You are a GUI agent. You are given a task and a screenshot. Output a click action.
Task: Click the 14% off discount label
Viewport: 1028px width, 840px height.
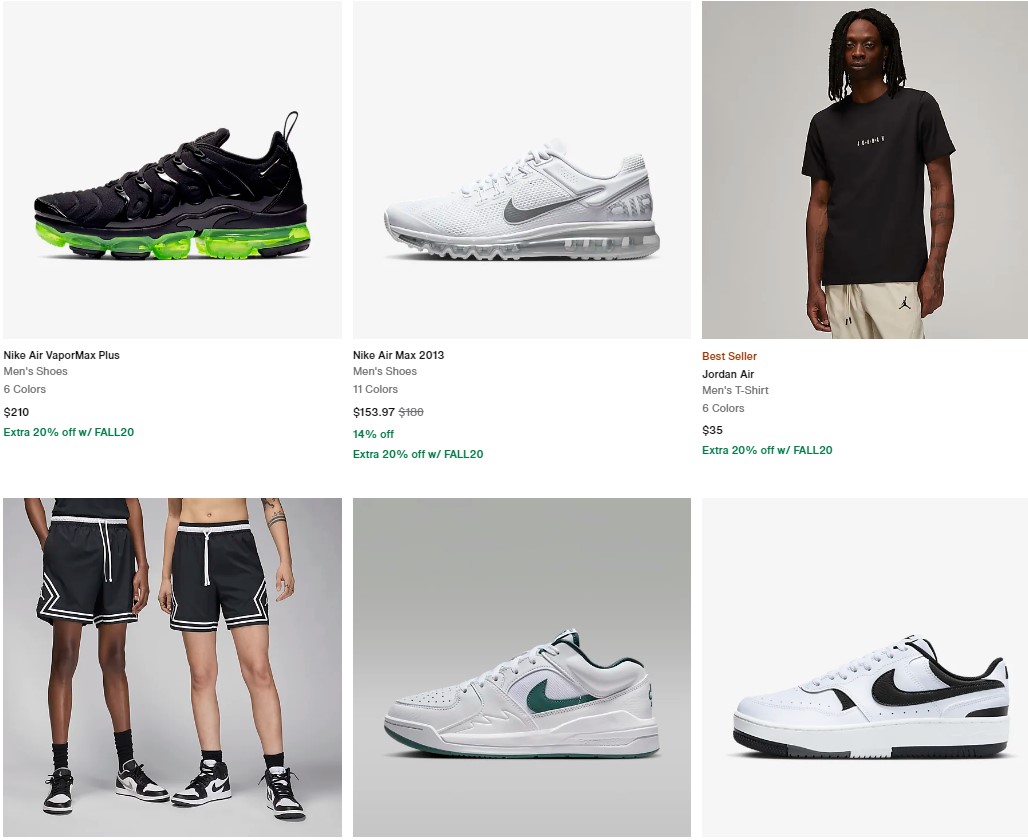click(373, 434)
